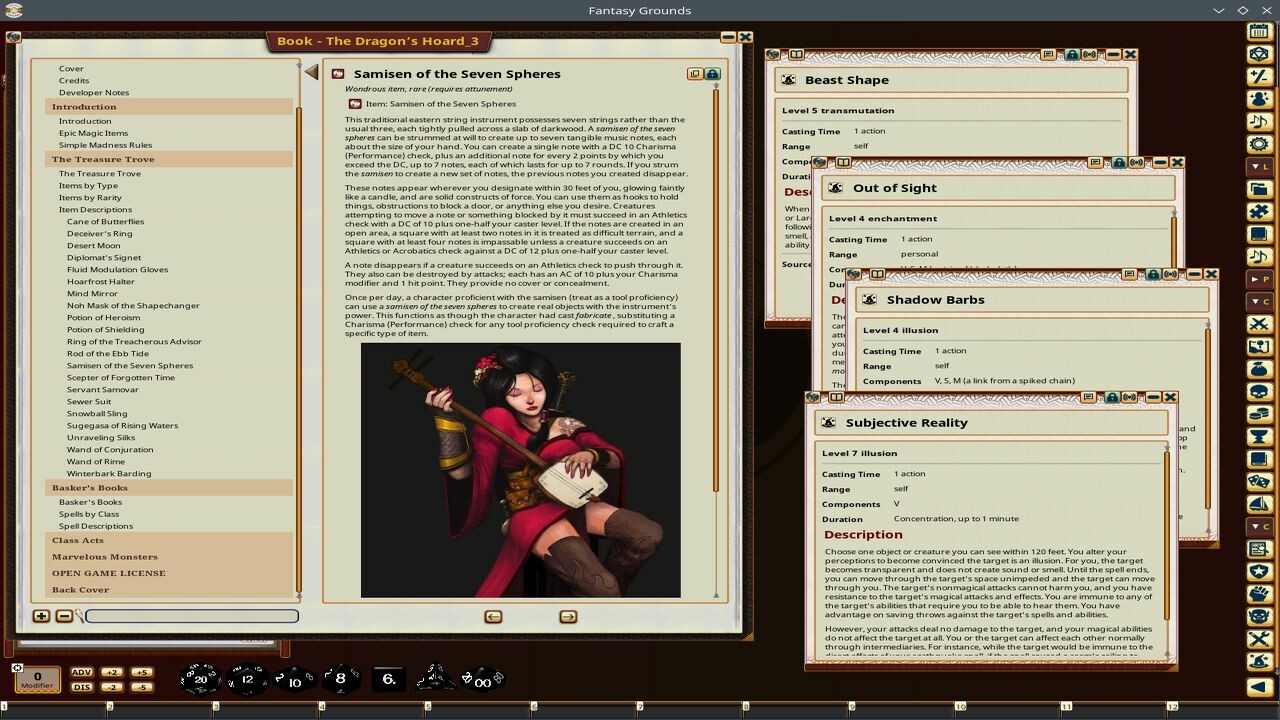Click the chat bubble icon on Beast Shape's title bar

pyautogui.click(x=1047, y=55)
